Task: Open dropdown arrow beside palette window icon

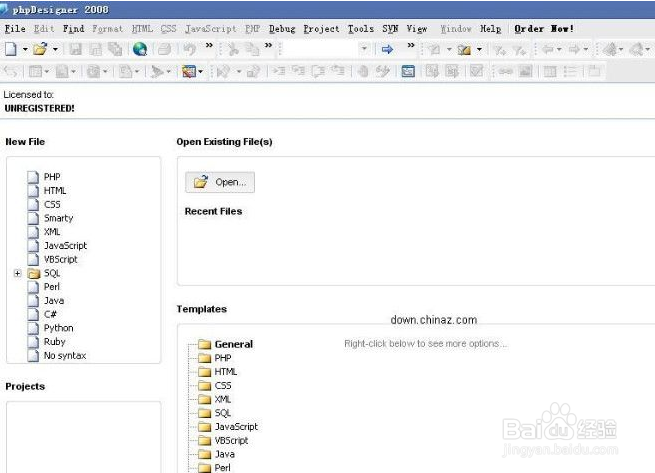Action: pyautogui.click(x=201, y=72)
